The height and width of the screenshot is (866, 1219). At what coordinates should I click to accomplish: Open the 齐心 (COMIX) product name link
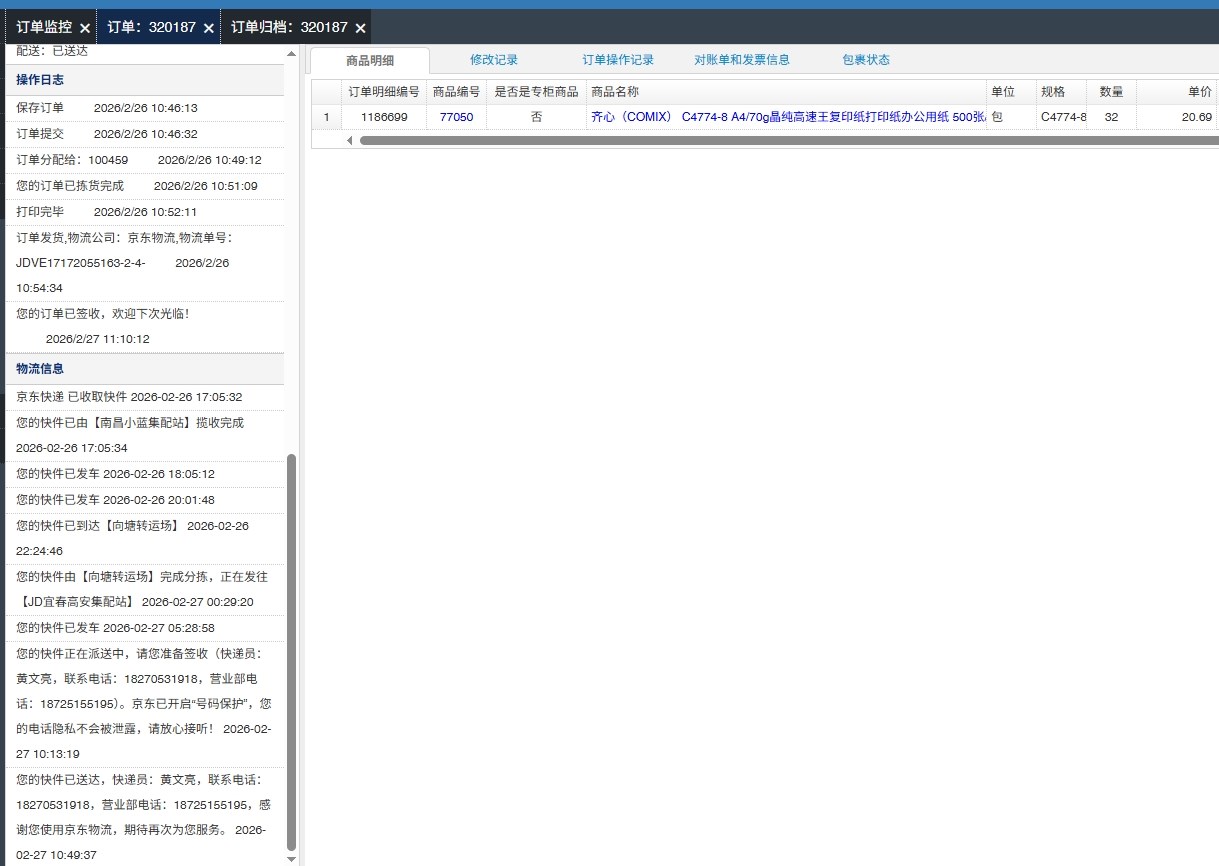(787, 117)
